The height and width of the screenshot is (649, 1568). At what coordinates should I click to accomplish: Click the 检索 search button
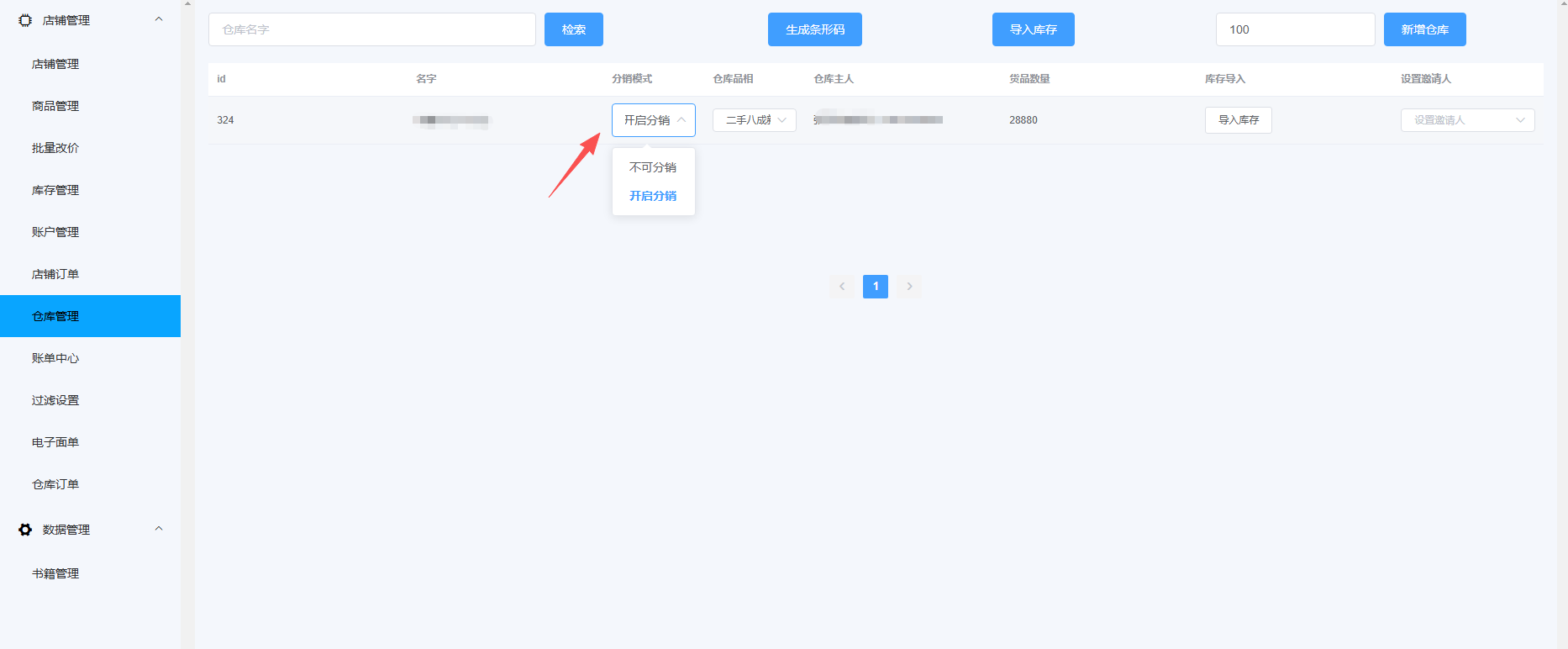coord(574,29)
